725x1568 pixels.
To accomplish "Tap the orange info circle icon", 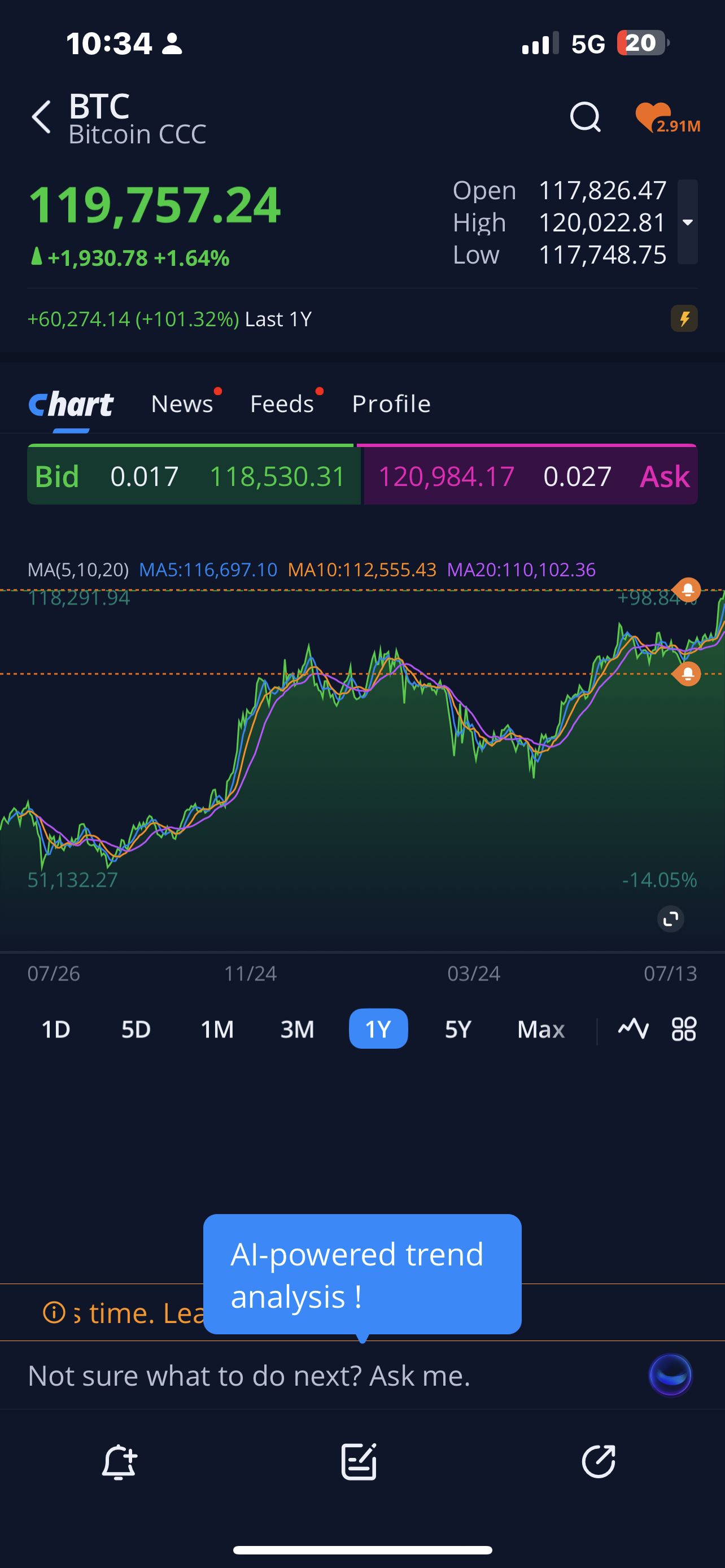I will pos(54,1312).
